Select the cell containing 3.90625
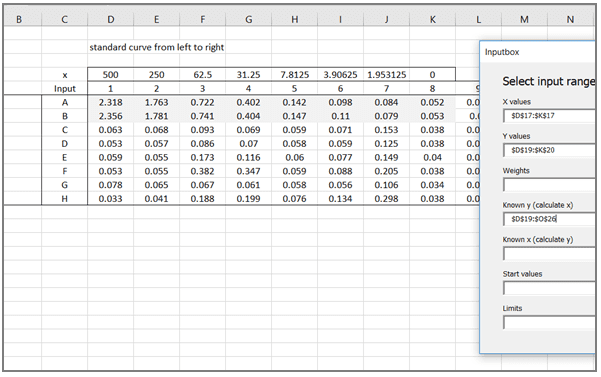 (340, 74)
